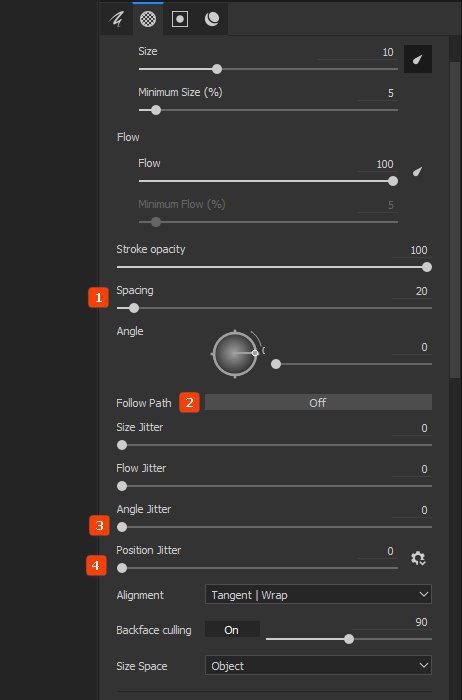Click the Flow section header label
This screenshot has height=700, width=462.
pos(128,137)
